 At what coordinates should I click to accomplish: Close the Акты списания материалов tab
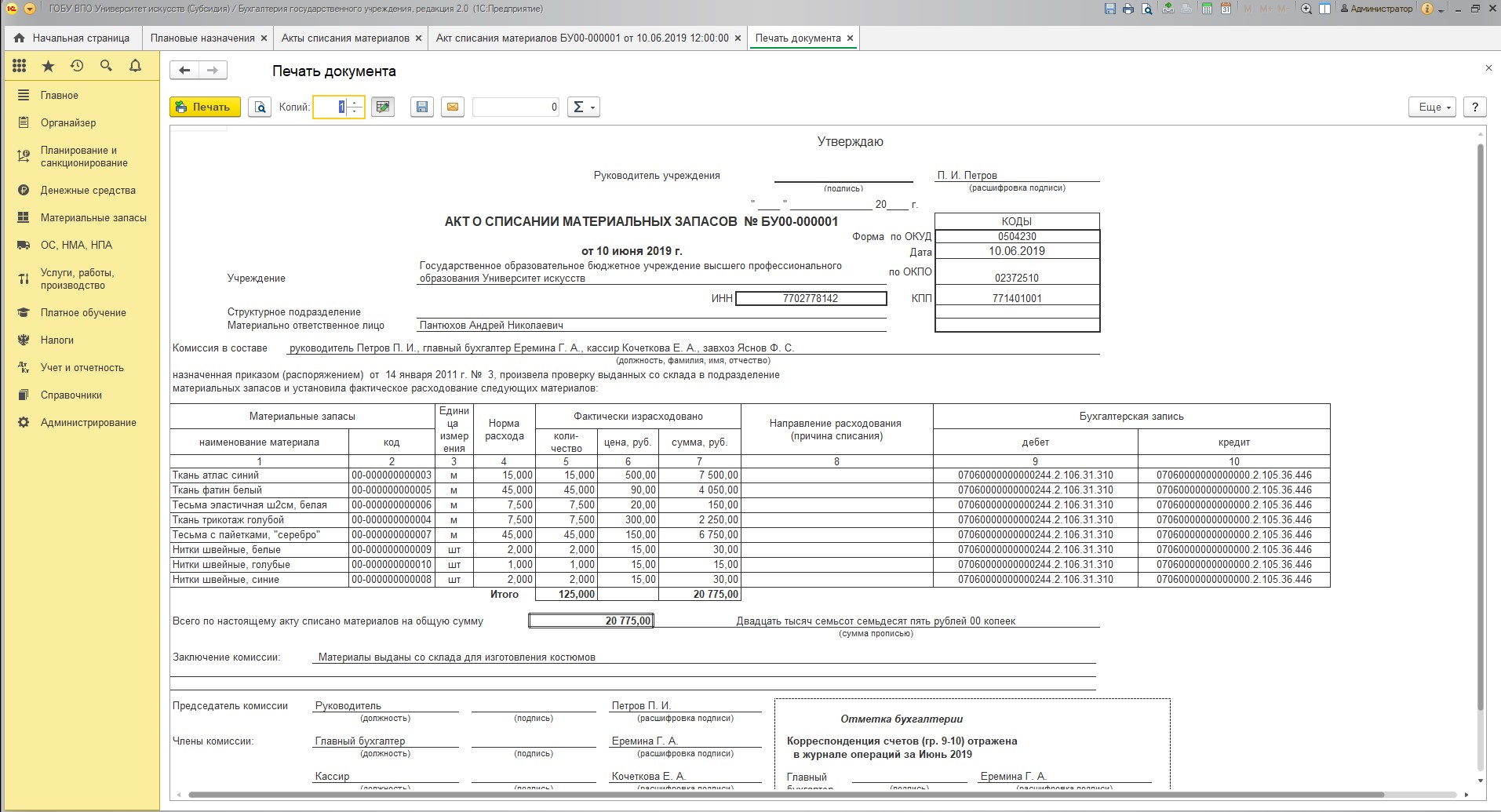(418, 38)
